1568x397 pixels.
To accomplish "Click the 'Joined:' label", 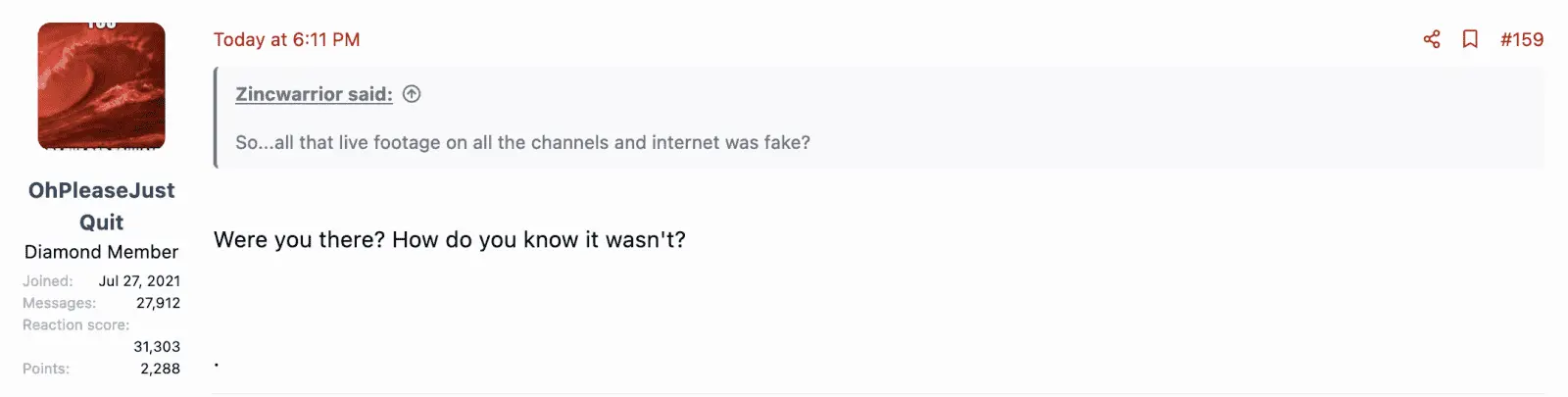I will click(48, 281).
